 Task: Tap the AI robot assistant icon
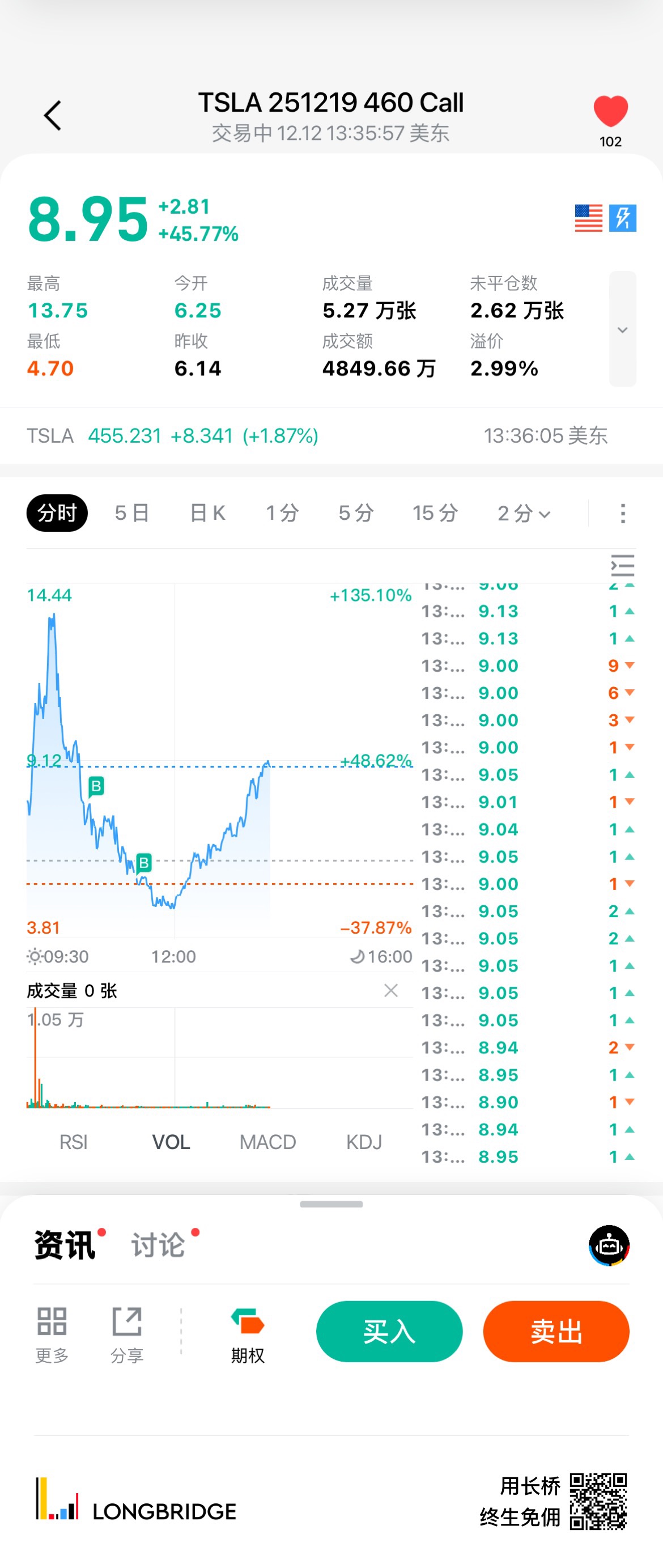pyautogui.click(x=609, y=1245)
